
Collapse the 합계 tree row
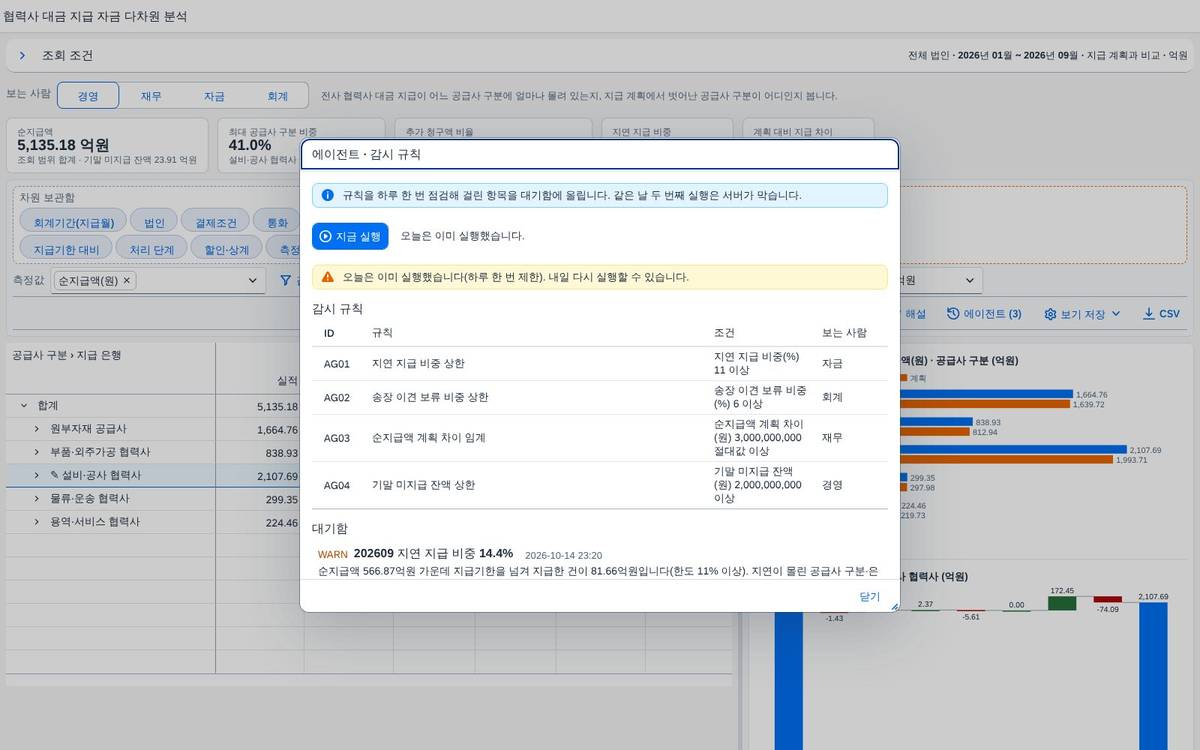(23, 406)
